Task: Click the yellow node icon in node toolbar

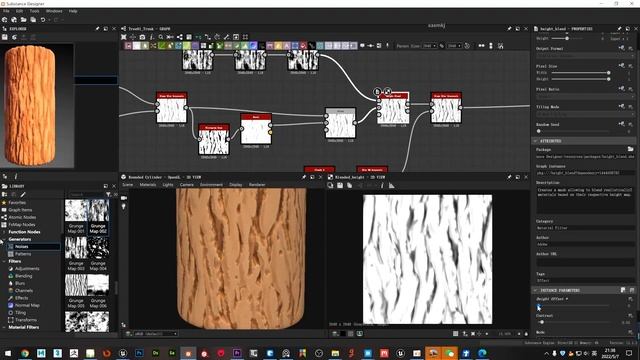Action: pyautogui.click(x=278, y=46)
